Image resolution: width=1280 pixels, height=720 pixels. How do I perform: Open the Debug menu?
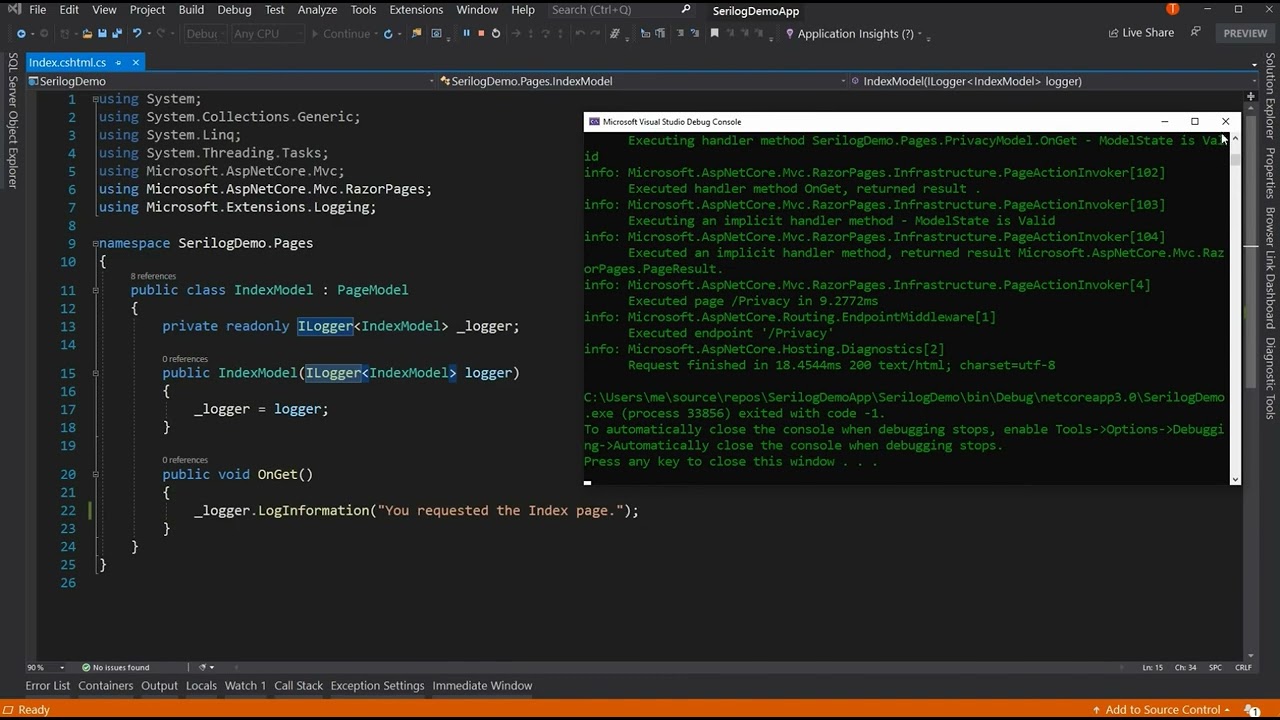tap(234, 10)
